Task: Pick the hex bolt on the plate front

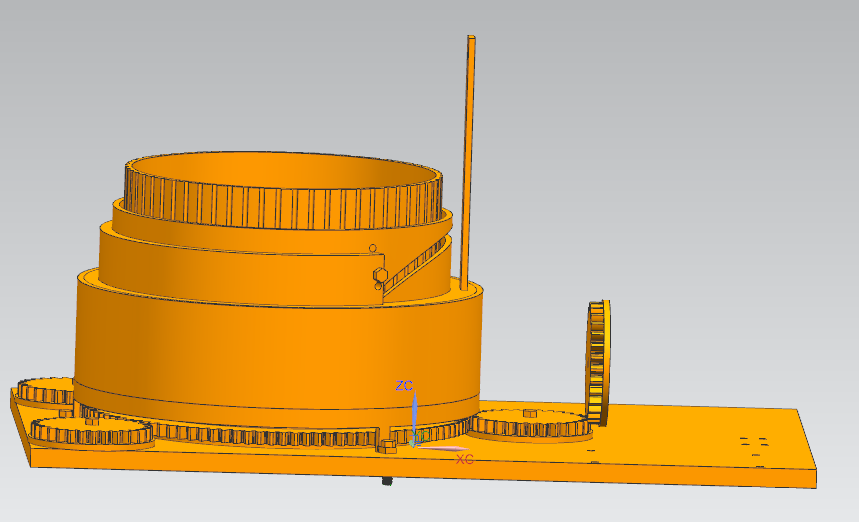Action: coord(387,446)
